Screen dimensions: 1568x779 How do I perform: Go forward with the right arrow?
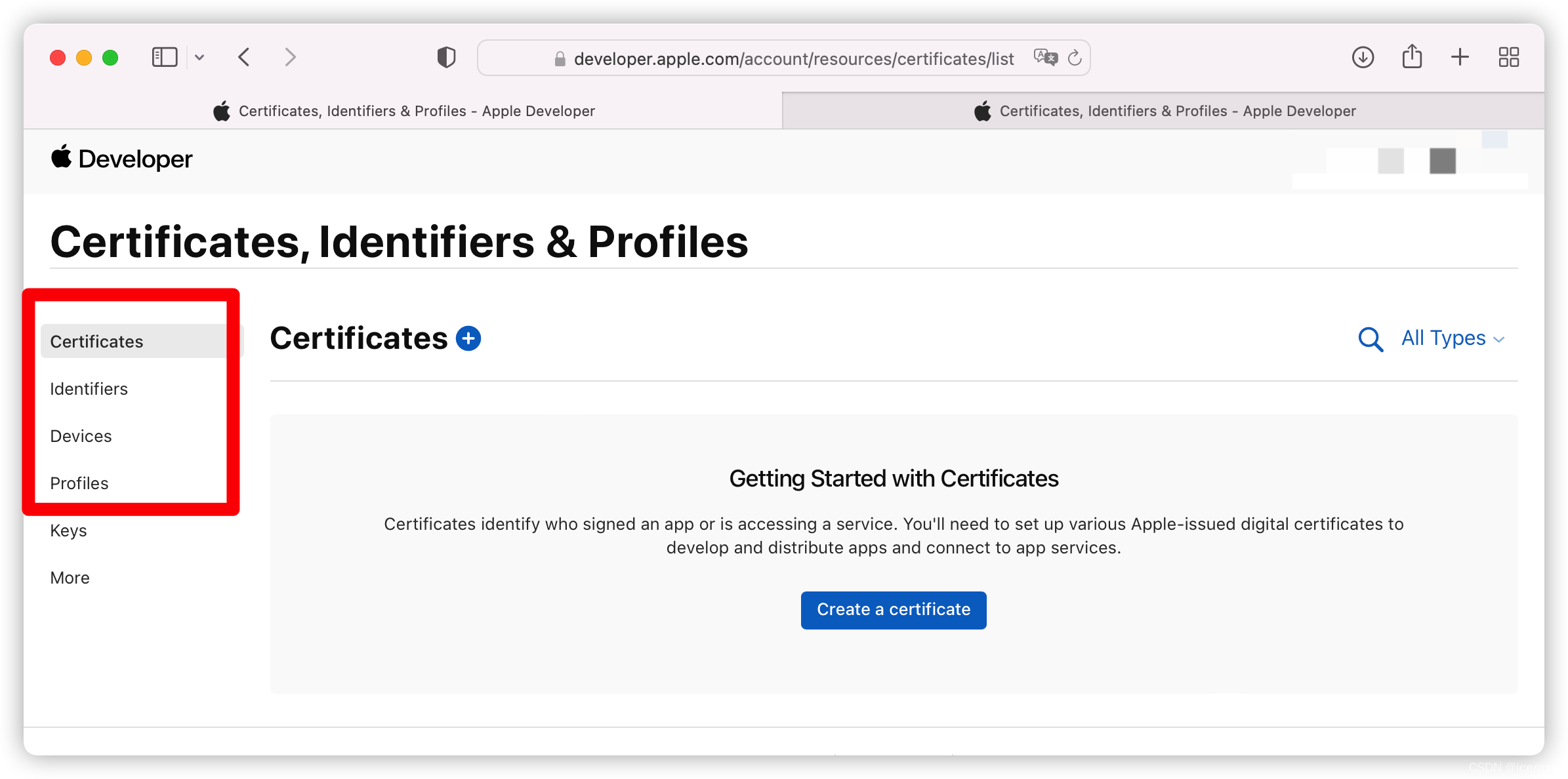[291, 58]
